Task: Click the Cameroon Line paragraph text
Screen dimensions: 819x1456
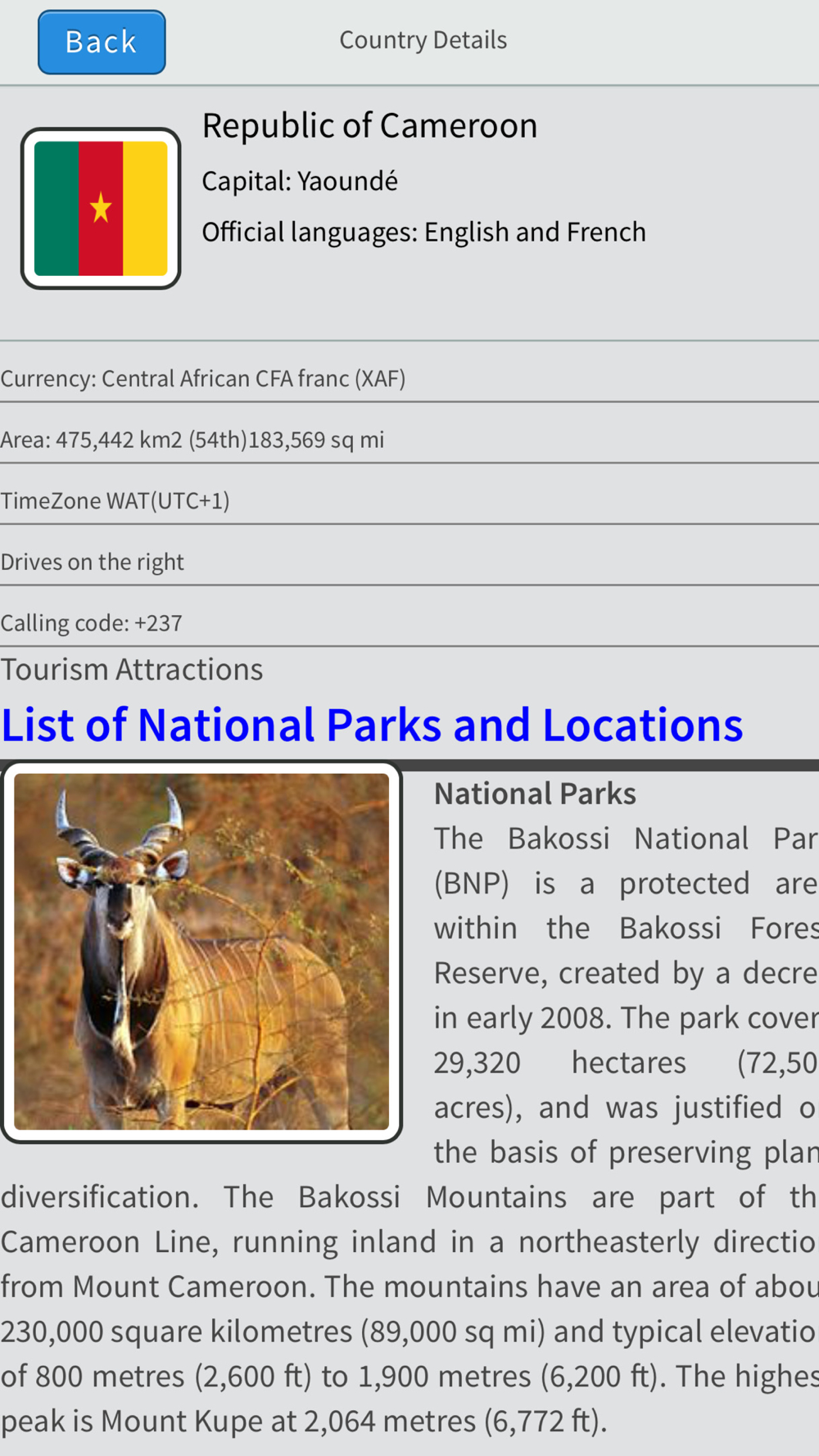Action: click(x=408, y=1241)
